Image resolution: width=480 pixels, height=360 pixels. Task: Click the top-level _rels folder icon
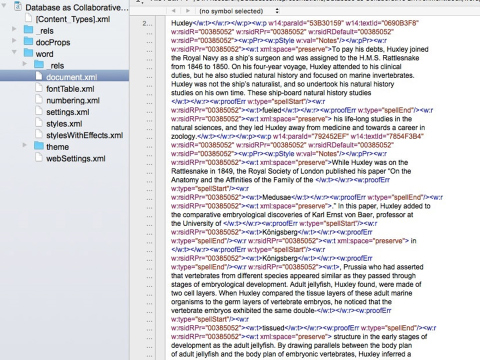click(29, 30)
